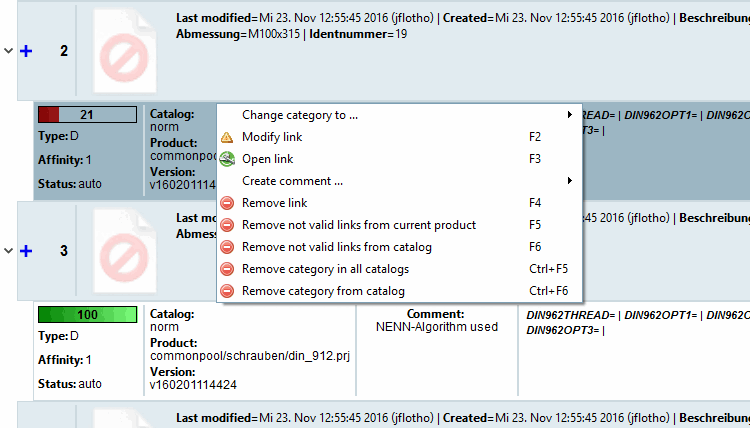Collapse row 3 using its chevron
The width and height of the screenshot is (750, 428).
point(9,251)
